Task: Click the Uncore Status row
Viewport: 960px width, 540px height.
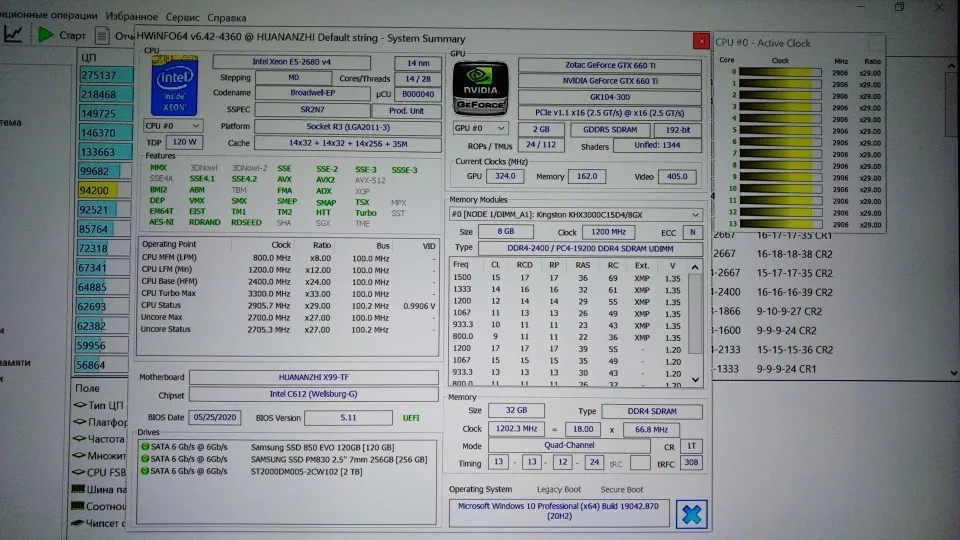Action: (x=288, y=329)
